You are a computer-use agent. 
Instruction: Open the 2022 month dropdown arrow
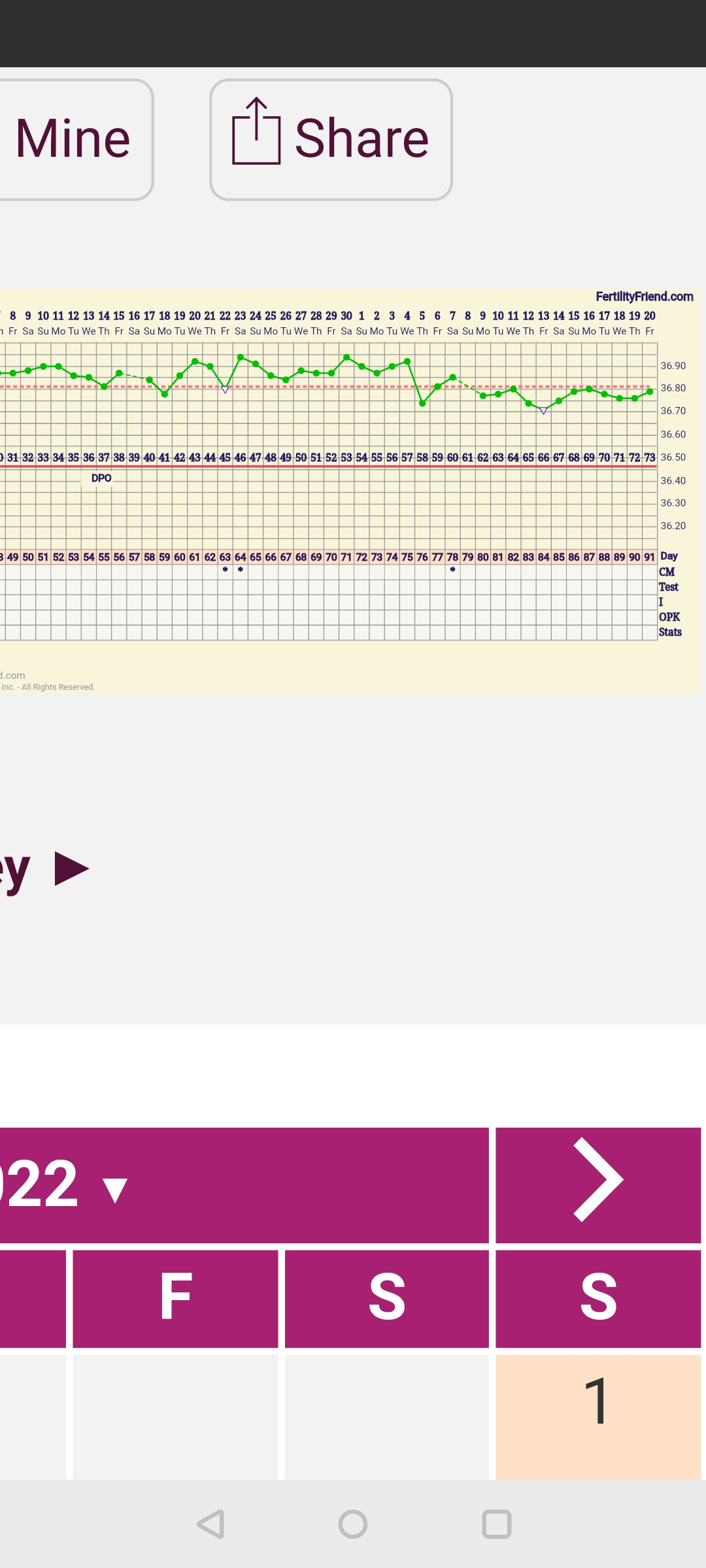click(116, 1190)
